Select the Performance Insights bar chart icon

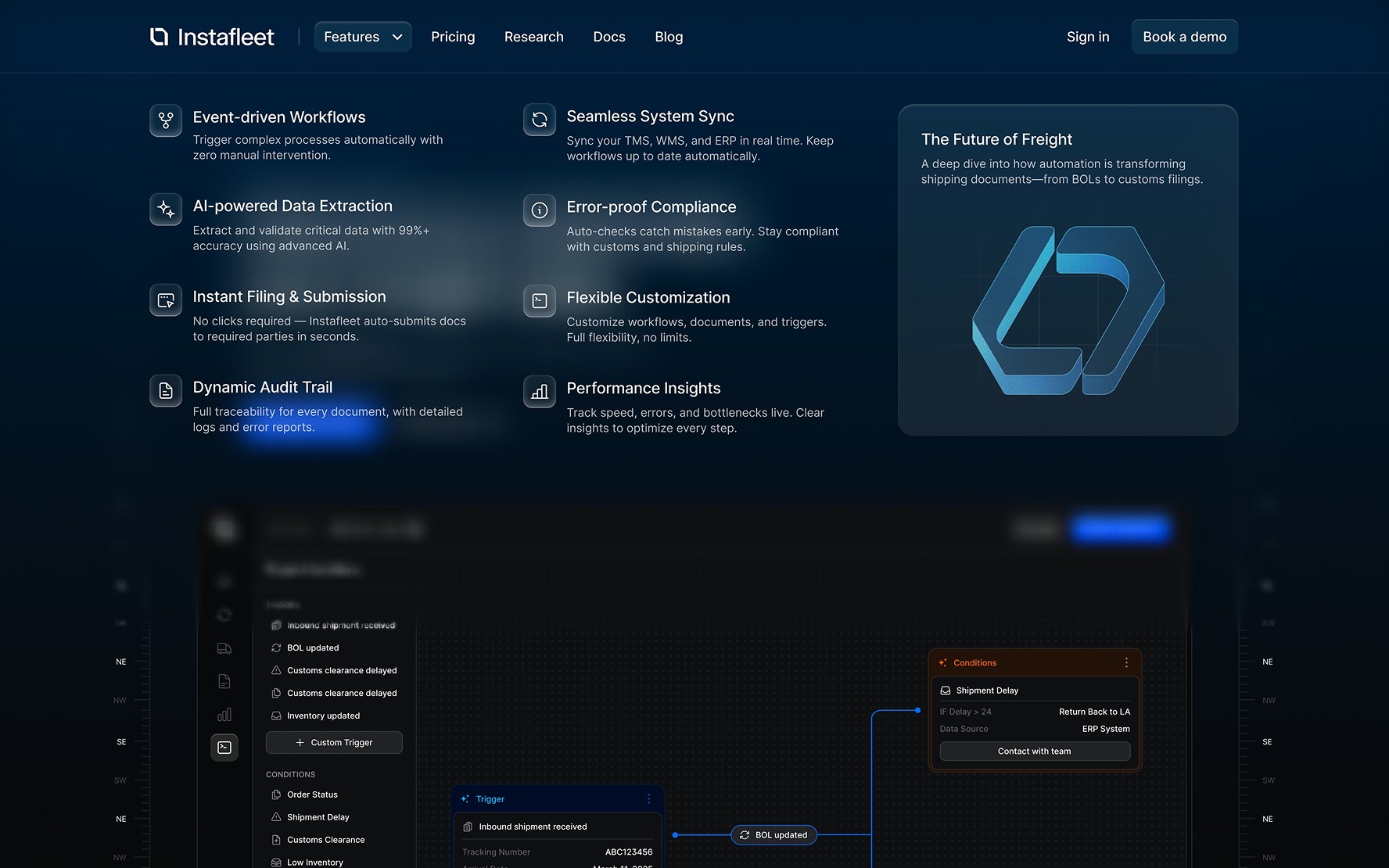point(540,392)
